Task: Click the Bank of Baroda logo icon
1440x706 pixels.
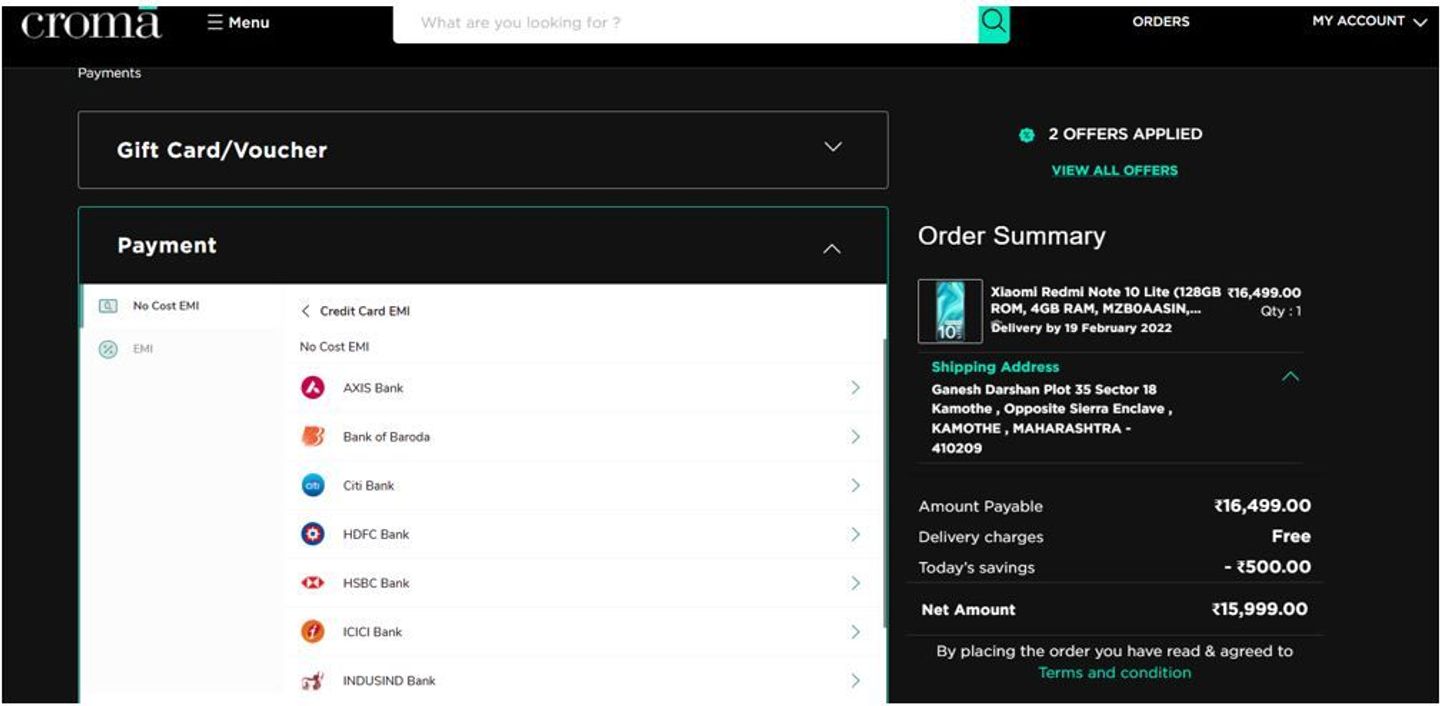Action: pyautogui.click(x=313, y=437)
